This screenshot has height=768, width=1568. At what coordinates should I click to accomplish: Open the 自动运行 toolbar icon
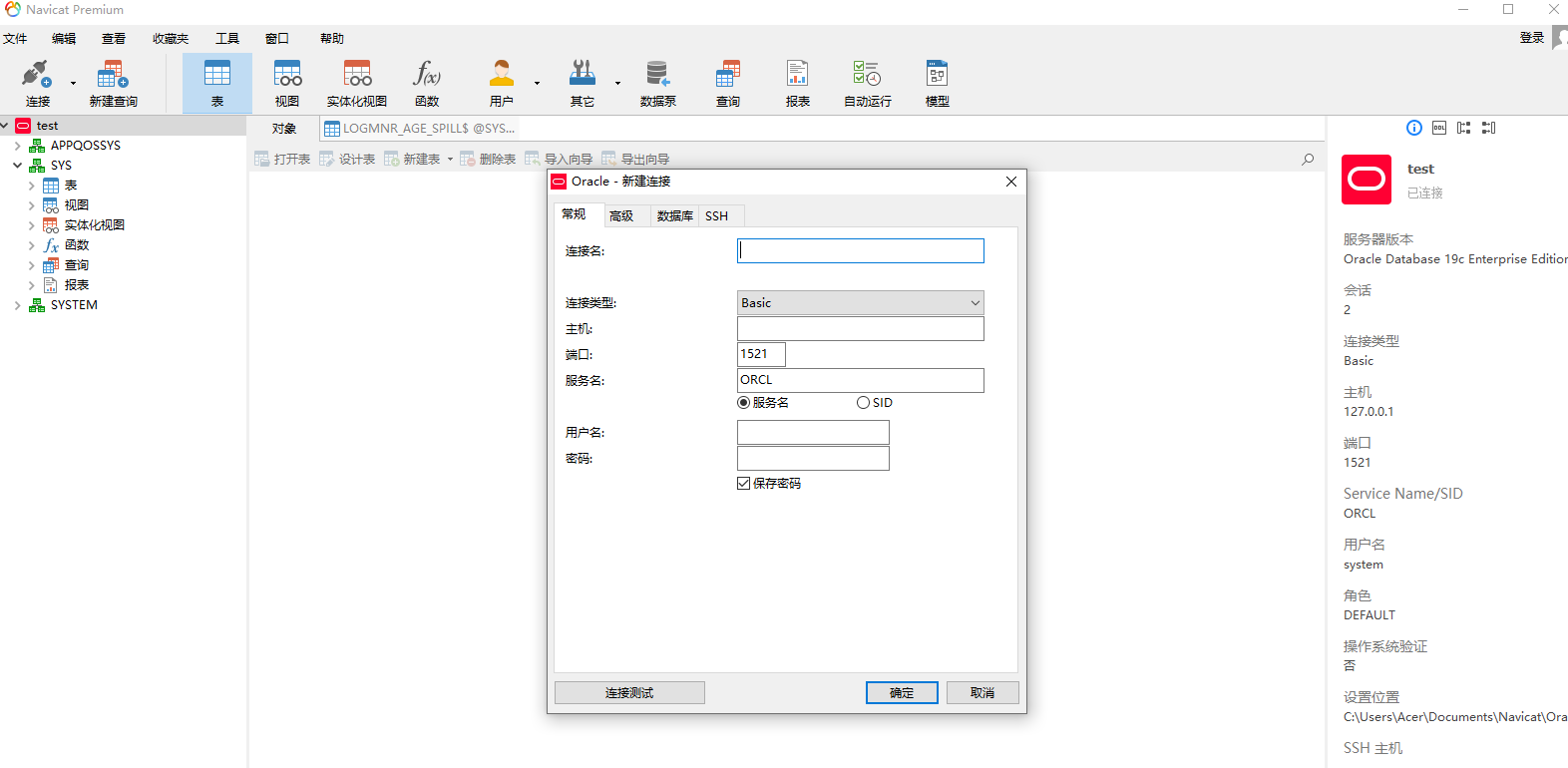tap(868, 84)
